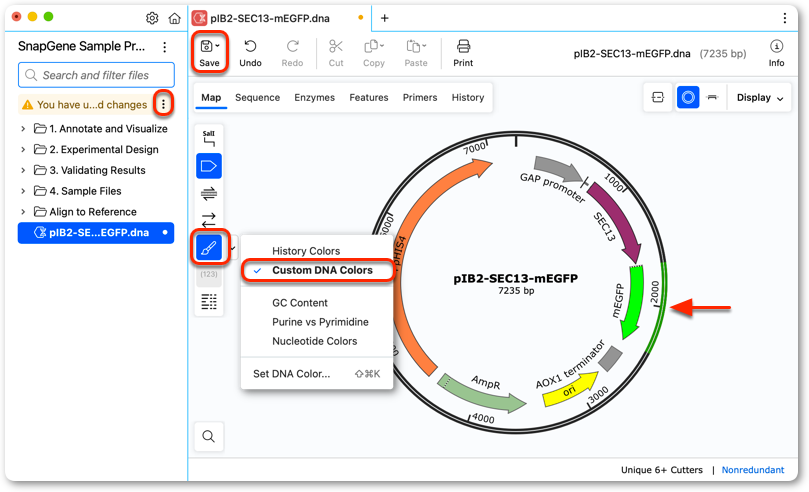Click Unique 6+ Cutters enzyme set
This screenshot has height=492, width=809.
click(x=661, y=470)
